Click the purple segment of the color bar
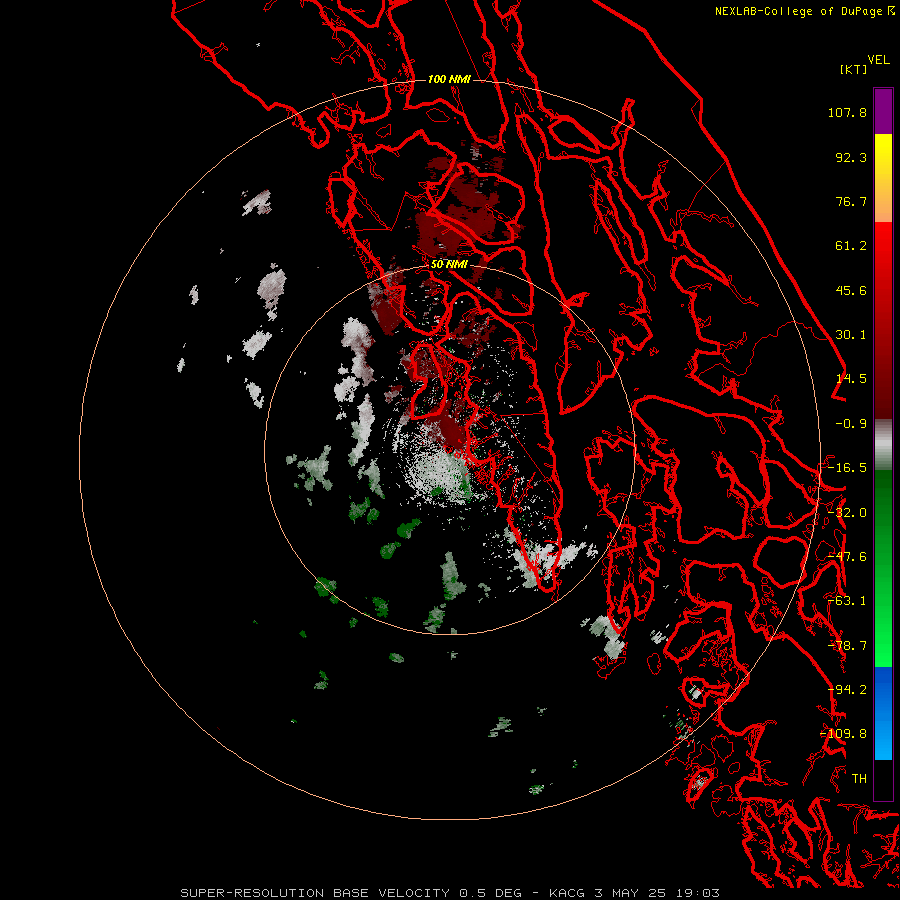The image size is (900, 900). 883,111
